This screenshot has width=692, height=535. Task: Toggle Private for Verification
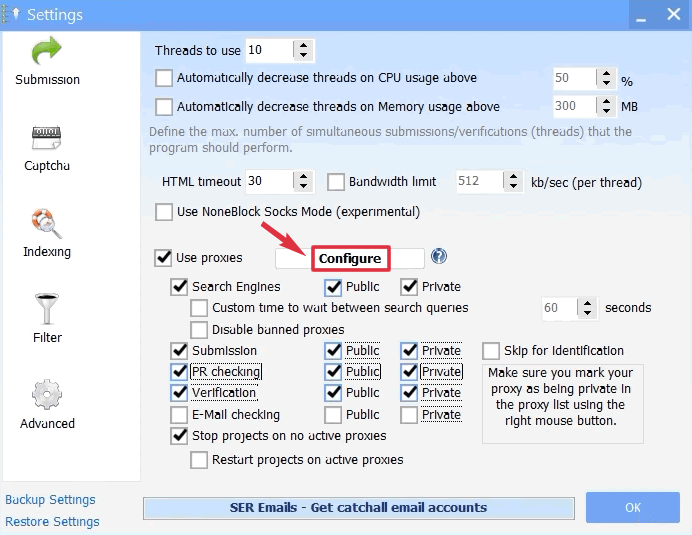click(410, 392)
